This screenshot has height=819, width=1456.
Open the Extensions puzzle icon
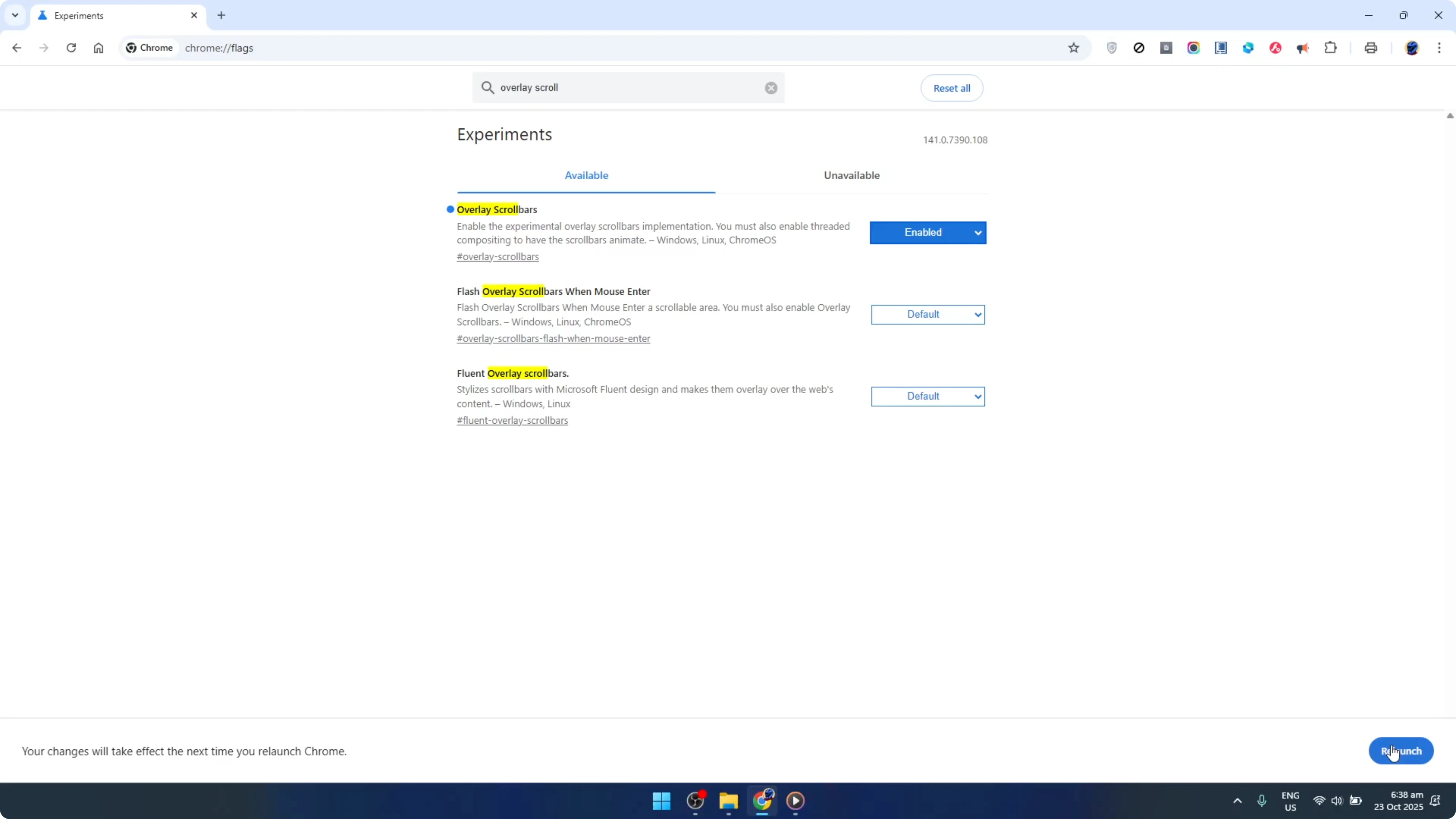[x=1331, y=48]
